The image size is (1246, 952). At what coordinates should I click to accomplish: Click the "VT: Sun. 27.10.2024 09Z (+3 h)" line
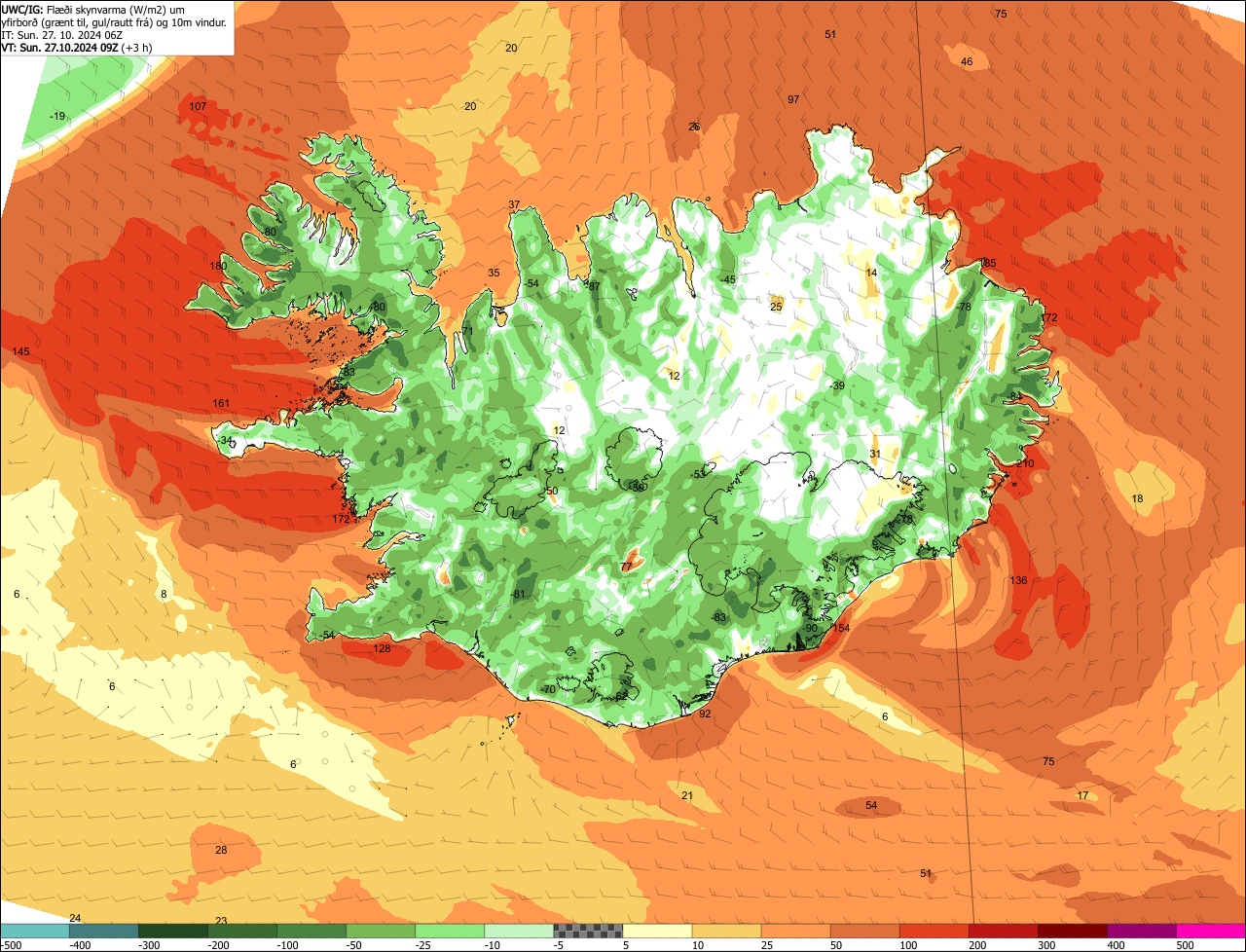(76, 47)
